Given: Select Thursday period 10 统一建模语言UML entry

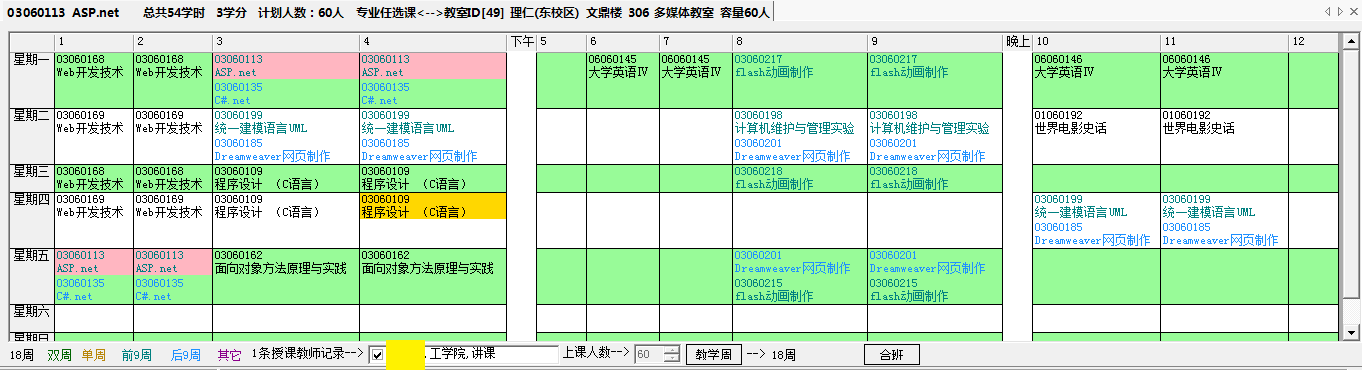Looking at the screenshot, I should [1096, 206].
